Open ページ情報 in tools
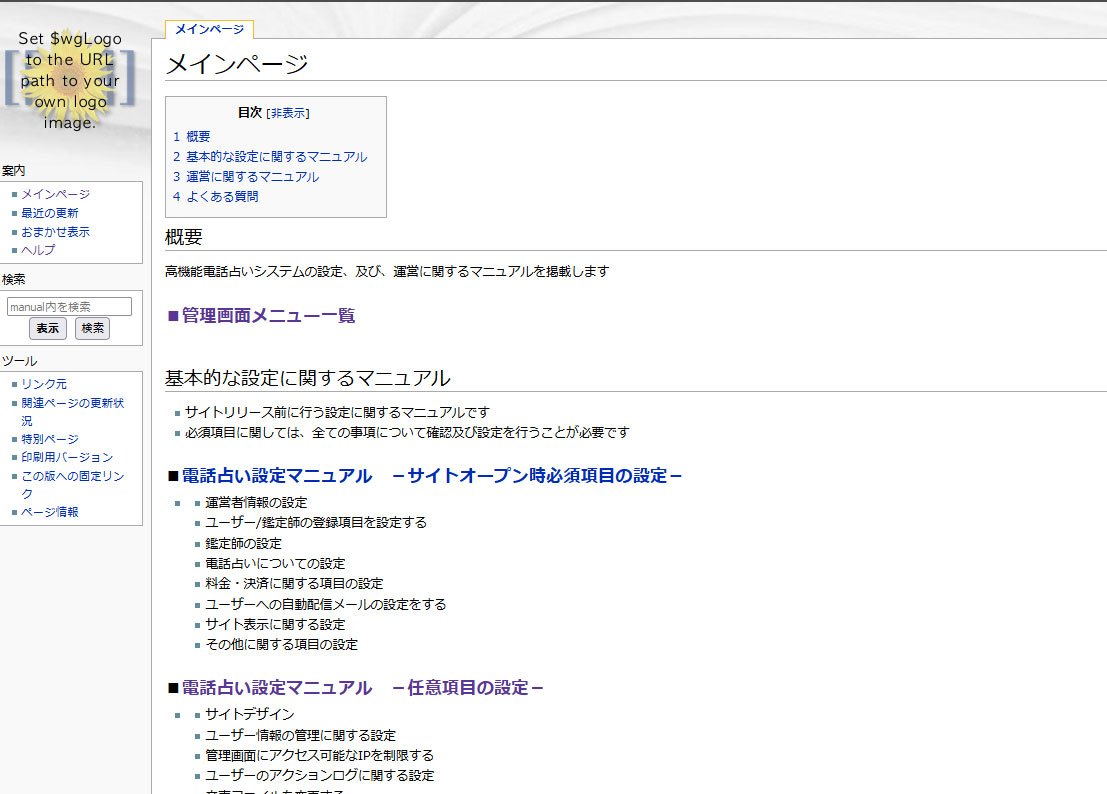Screen dimensions: 1107x794 [50, 512]
